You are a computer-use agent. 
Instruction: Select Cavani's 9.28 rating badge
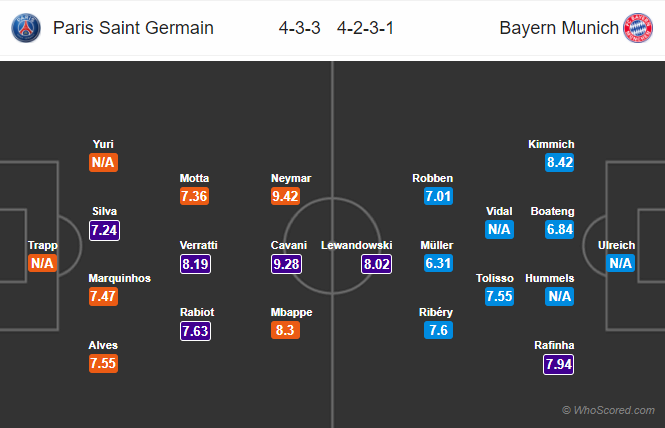(x=286, y=264)
